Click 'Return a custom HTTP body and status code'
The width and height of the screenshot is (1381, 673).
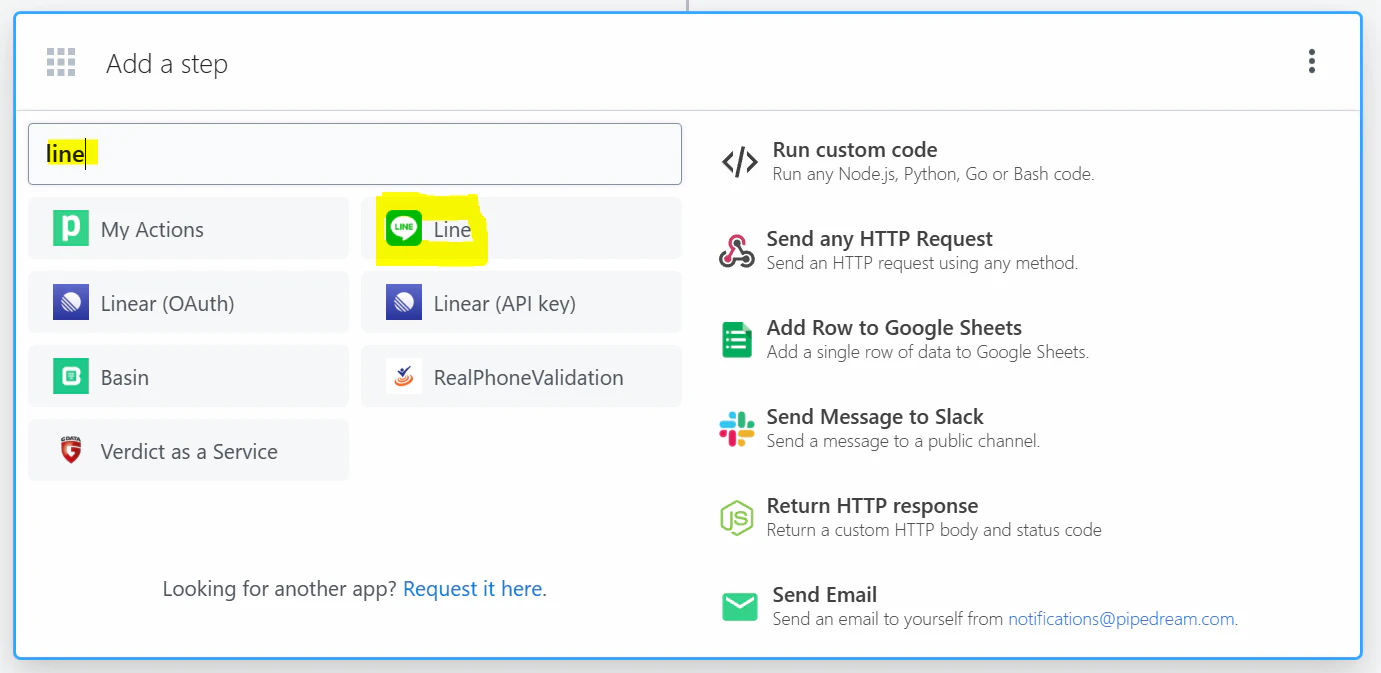click(934, 530)
